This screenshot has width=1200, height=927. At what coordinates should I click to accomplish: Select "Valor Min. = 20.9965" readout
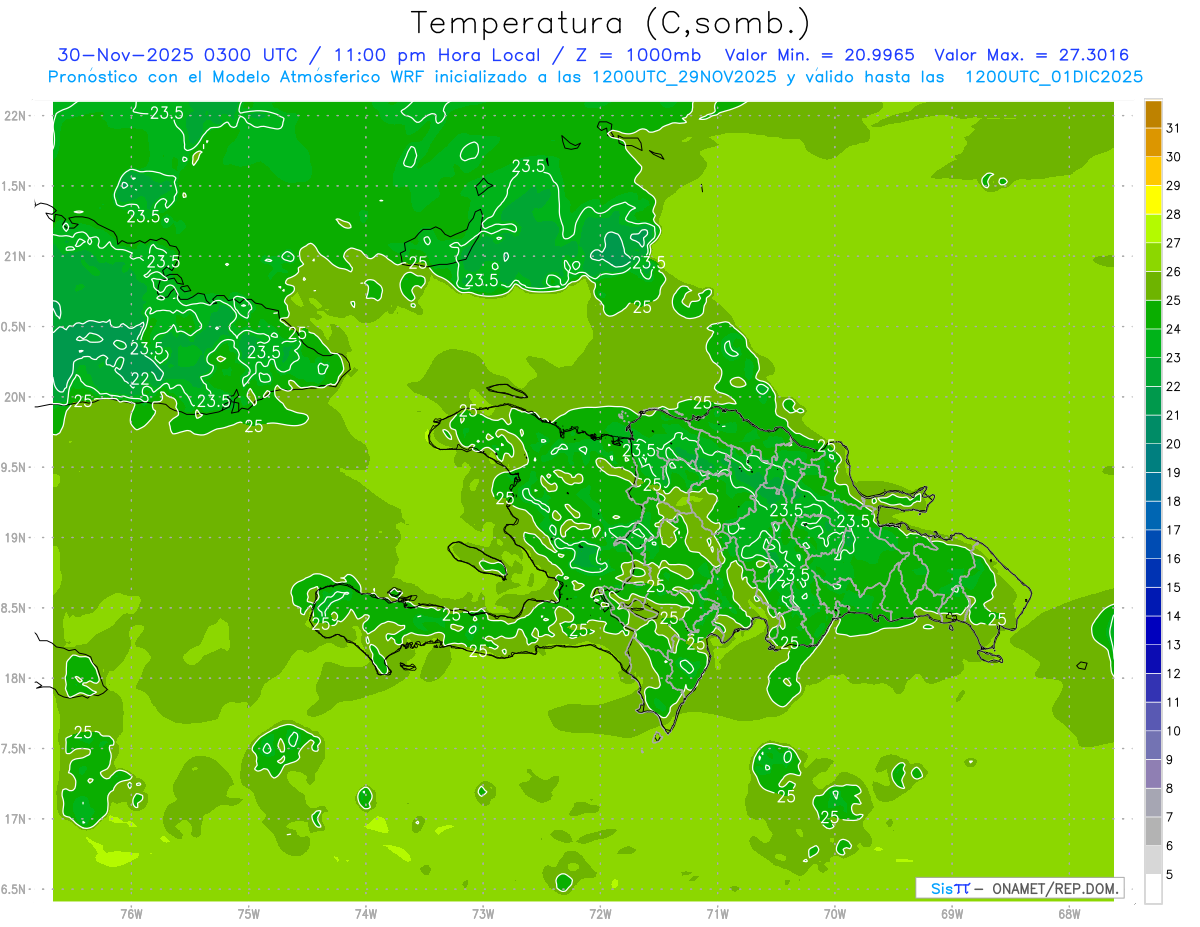pyautogui.click(x=820, y=56)
